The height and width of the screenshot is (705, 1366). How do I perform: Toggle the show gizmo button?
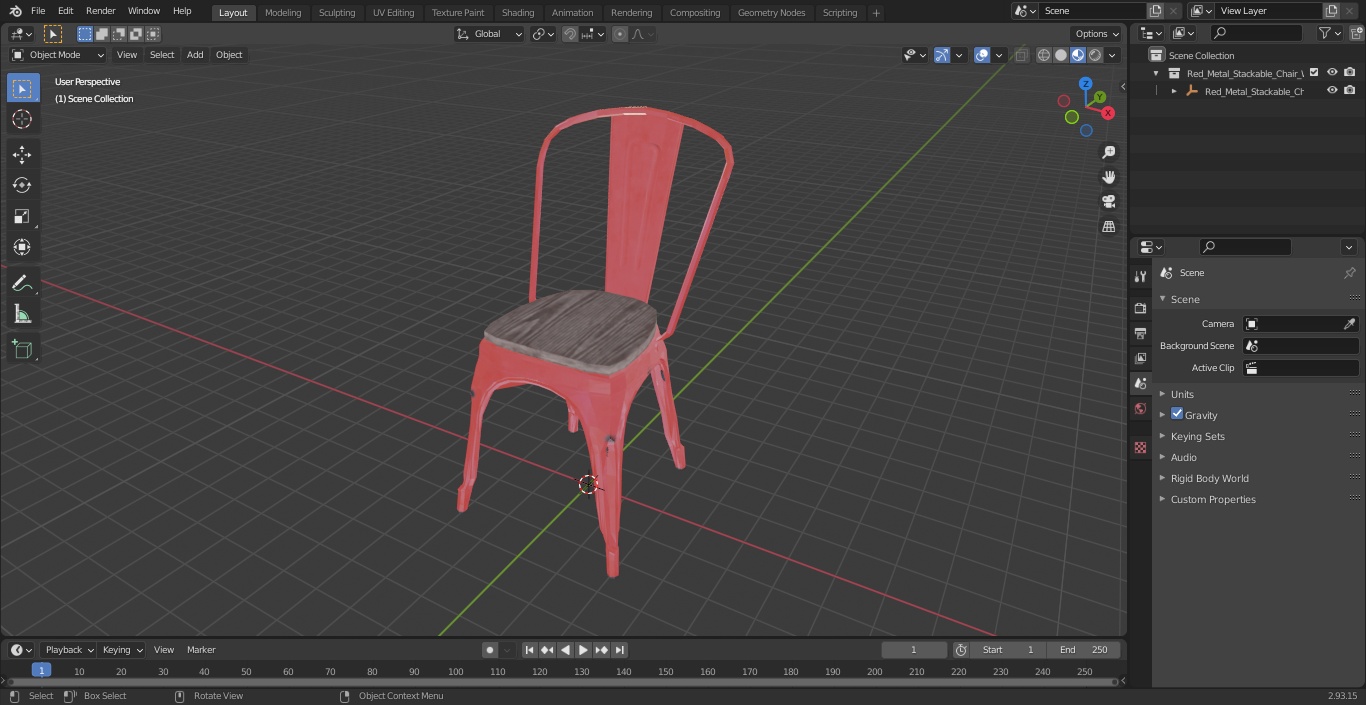pyautogui.click(x=942, y=55)
